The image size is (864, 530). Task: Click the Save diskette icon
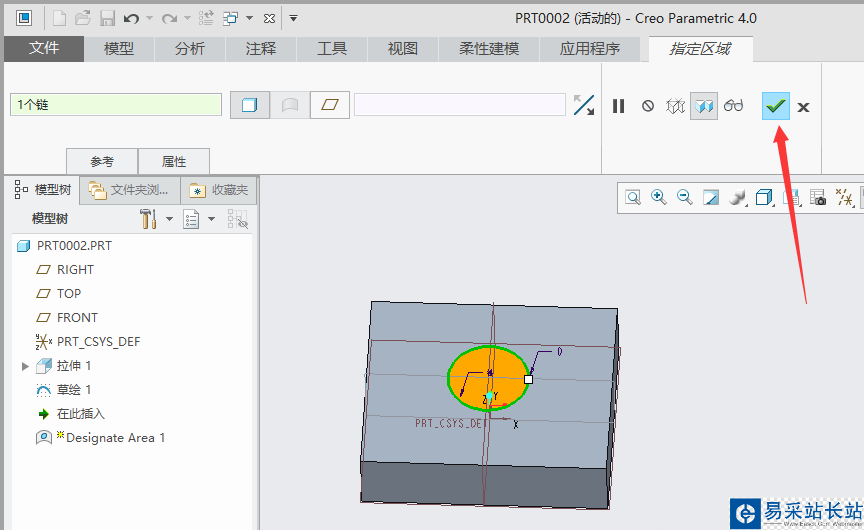coord(107,18)
